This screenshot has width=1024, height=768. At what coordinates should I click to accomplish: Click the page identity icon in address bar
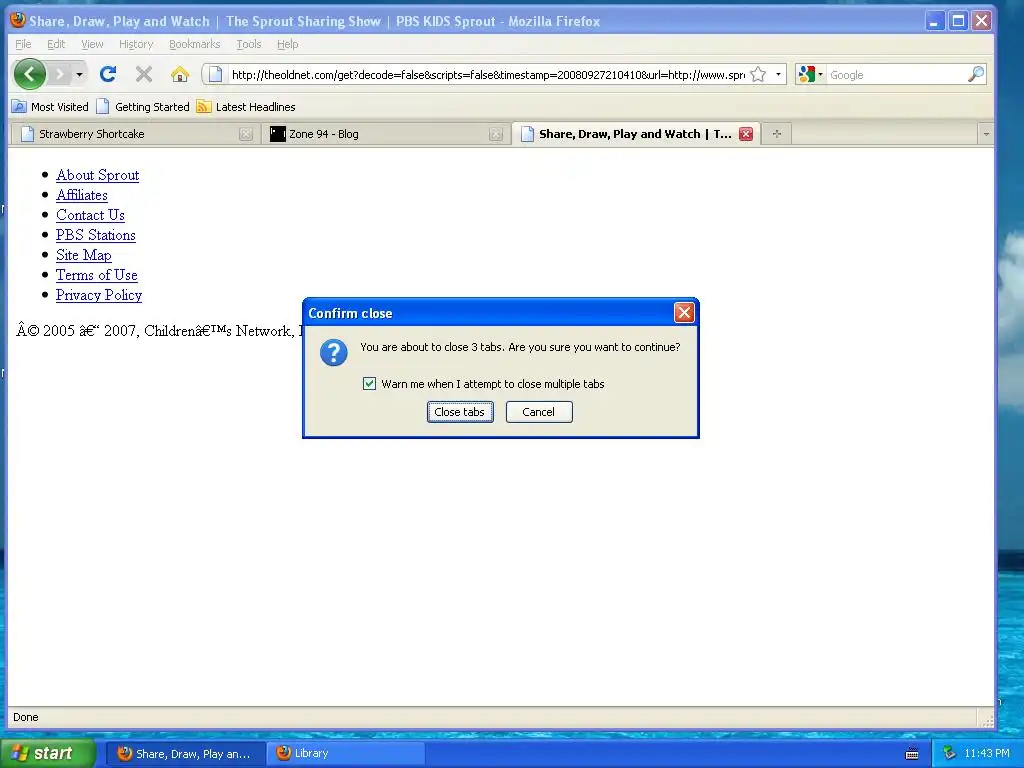pyautogui.click(x=216, y=74)
